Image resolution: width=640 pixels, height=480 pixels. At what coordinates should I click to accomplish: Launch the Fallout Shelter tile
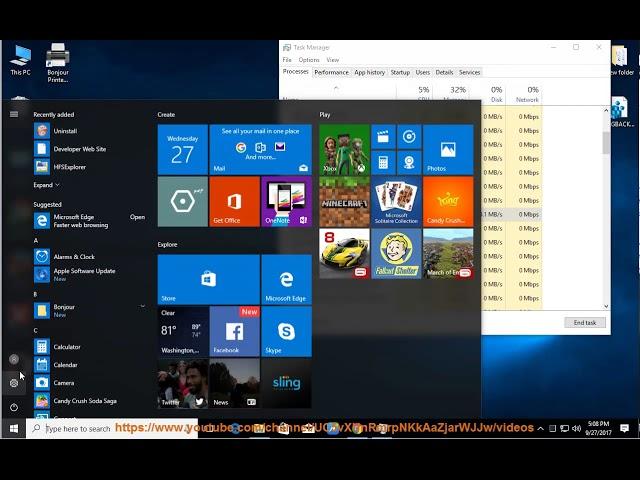click(396, 253)
